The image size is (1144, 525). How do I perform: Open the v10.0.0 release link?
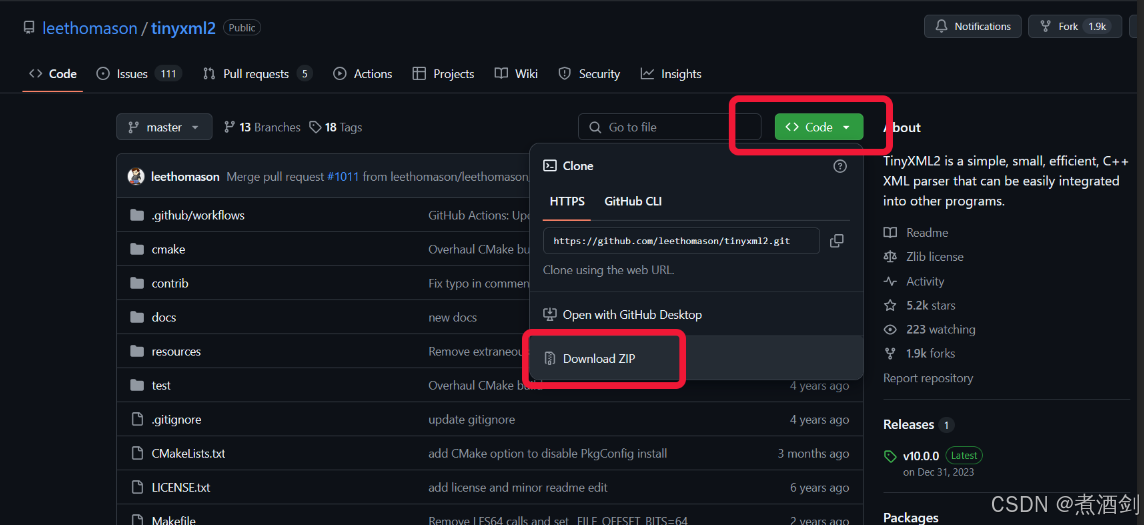(x=921, y=456)
